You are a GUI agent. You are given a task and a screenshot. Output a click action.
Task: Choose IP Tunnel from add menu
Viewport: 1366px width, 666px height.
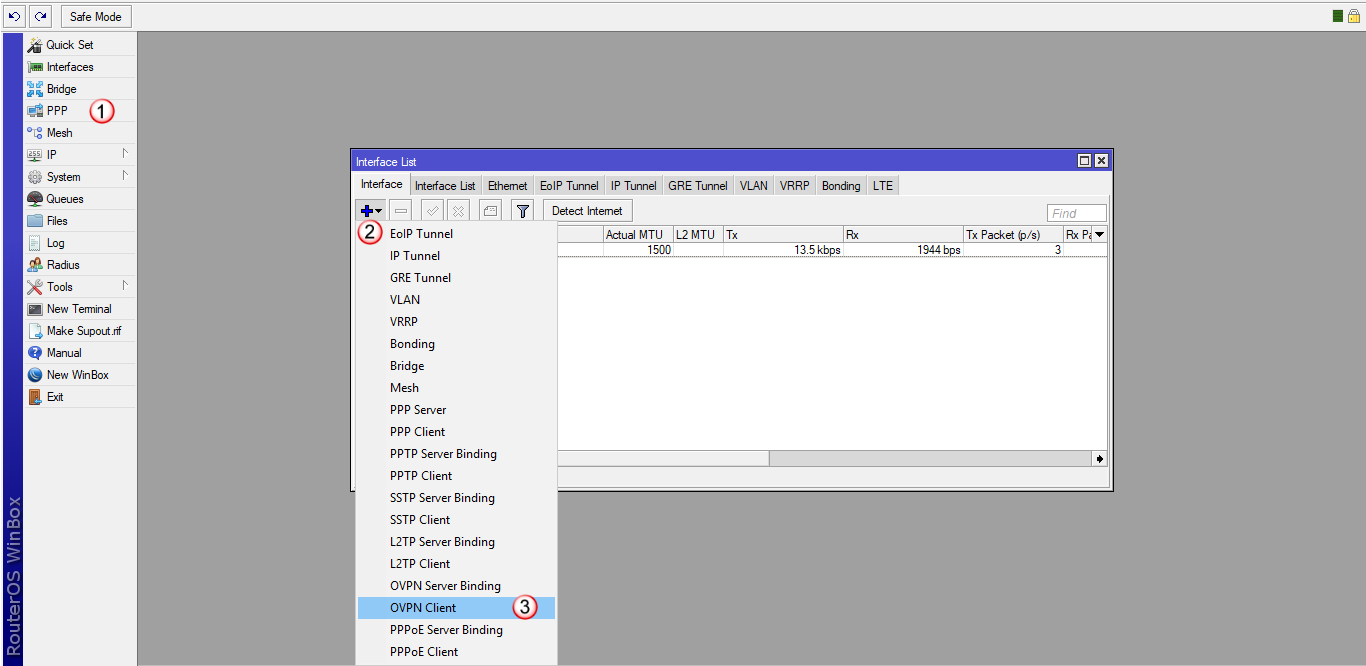(x=456, y=256)
